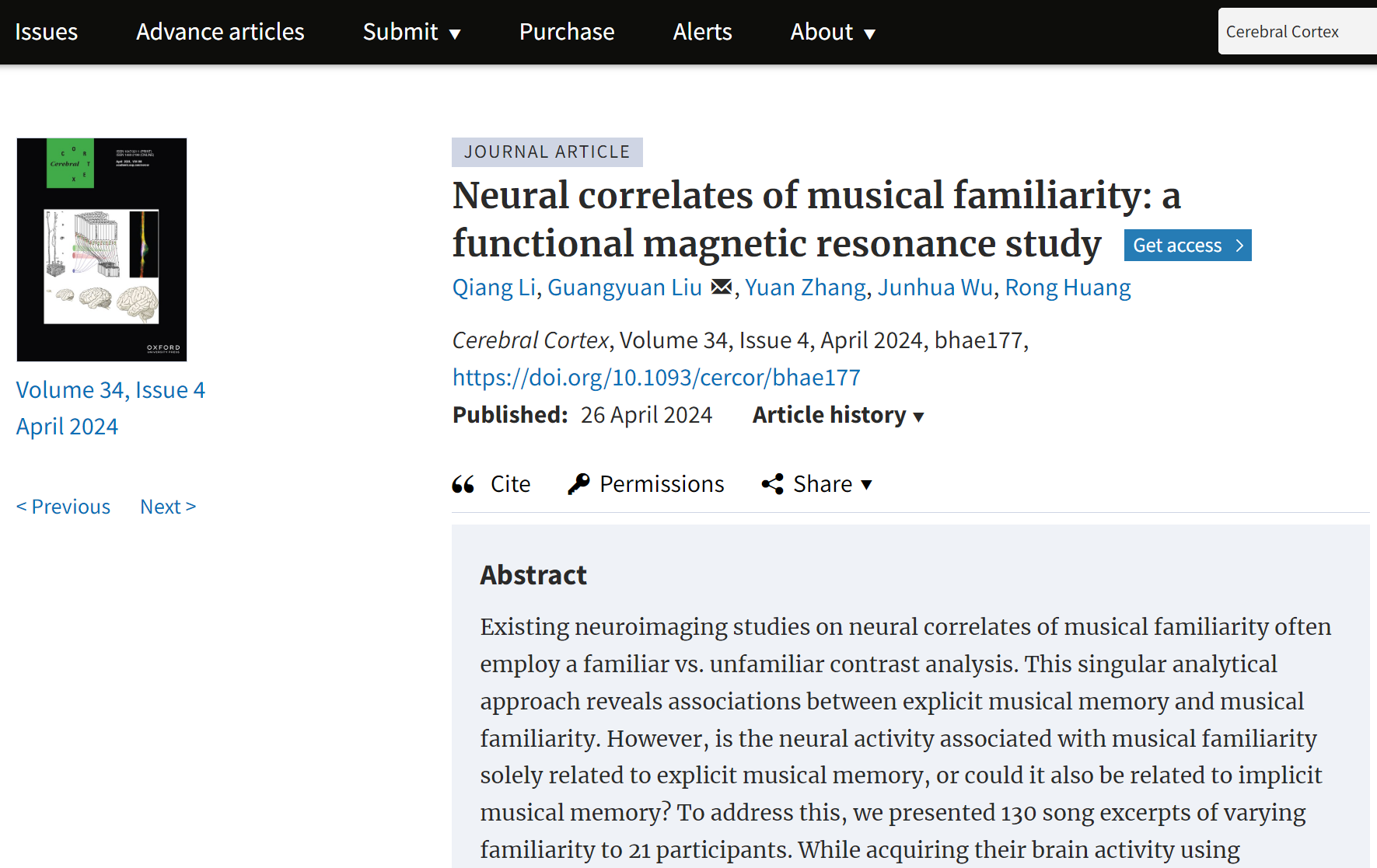
Task: Open Advance articles page
Action: click(x=220, y=32)
